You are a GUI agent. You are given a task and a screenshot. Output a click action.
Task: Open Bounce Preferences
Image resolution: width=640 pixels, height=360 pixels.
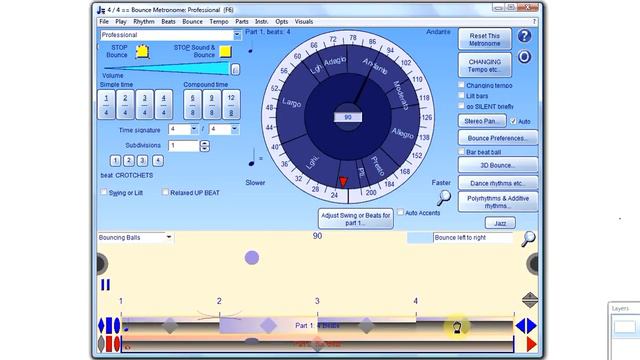click(498, 138)
